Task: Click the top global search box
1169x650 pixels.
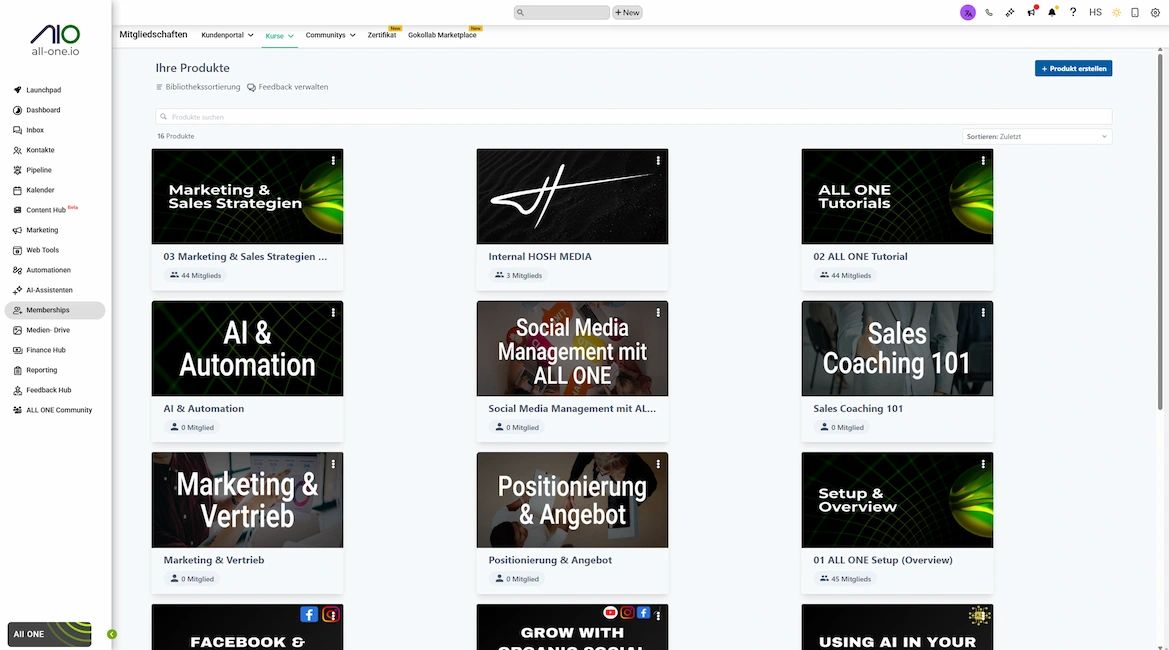Action: coord(562,13)
